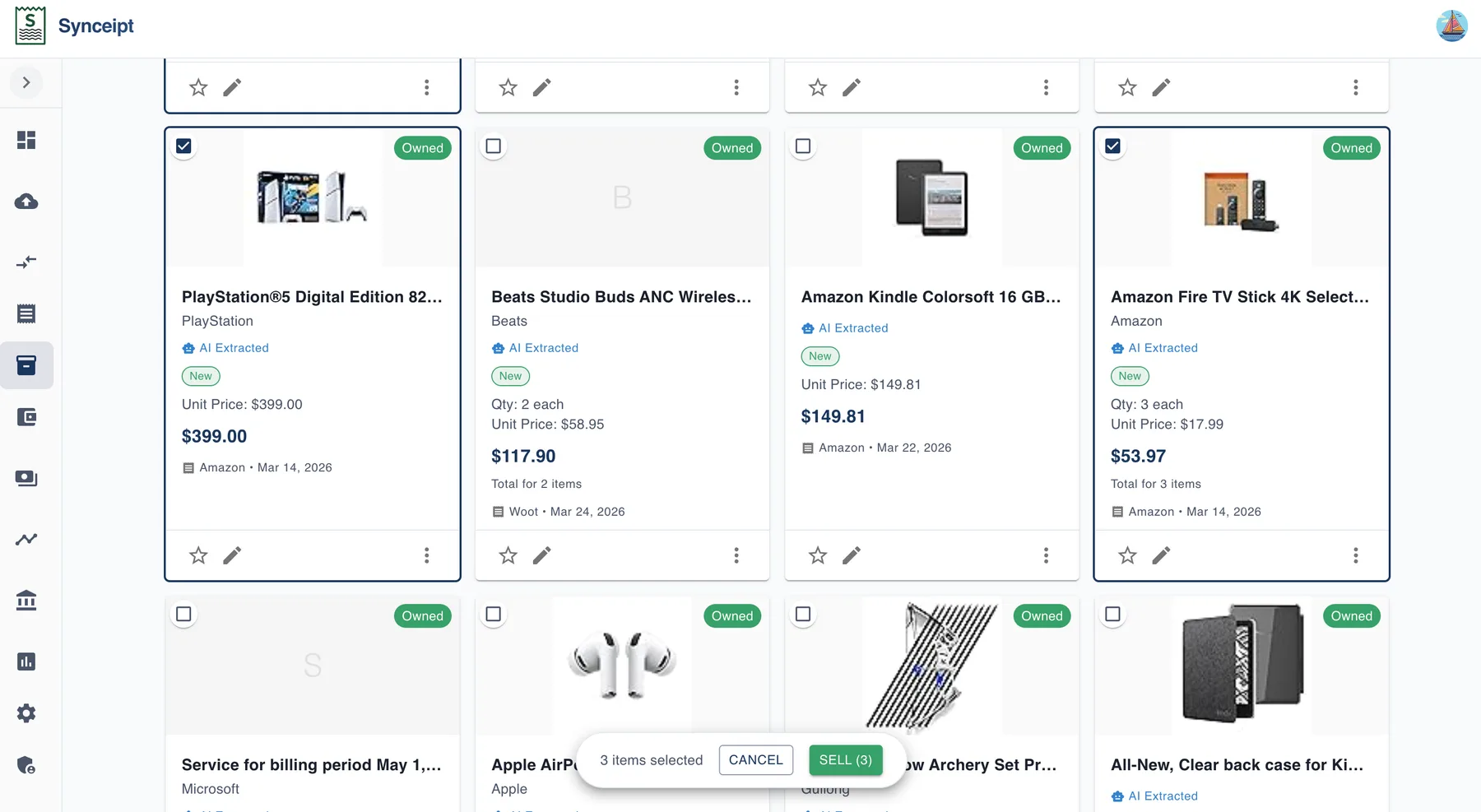Open the Dashboard icon in sidebar
This screenshot has height=812, width=1481.
point(26,140)
